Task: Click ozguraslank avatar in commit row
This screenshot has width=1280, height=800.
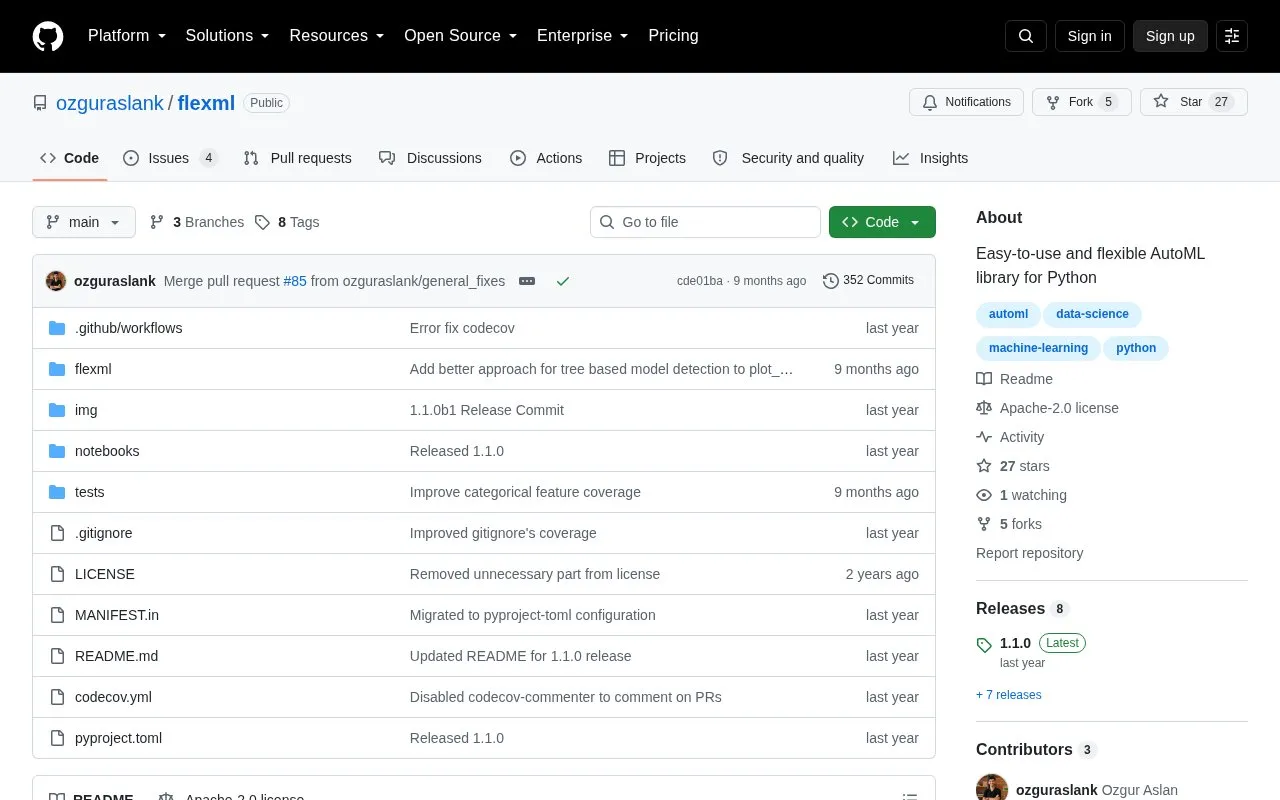Action: pyautogui.click(x=56, y=281)
